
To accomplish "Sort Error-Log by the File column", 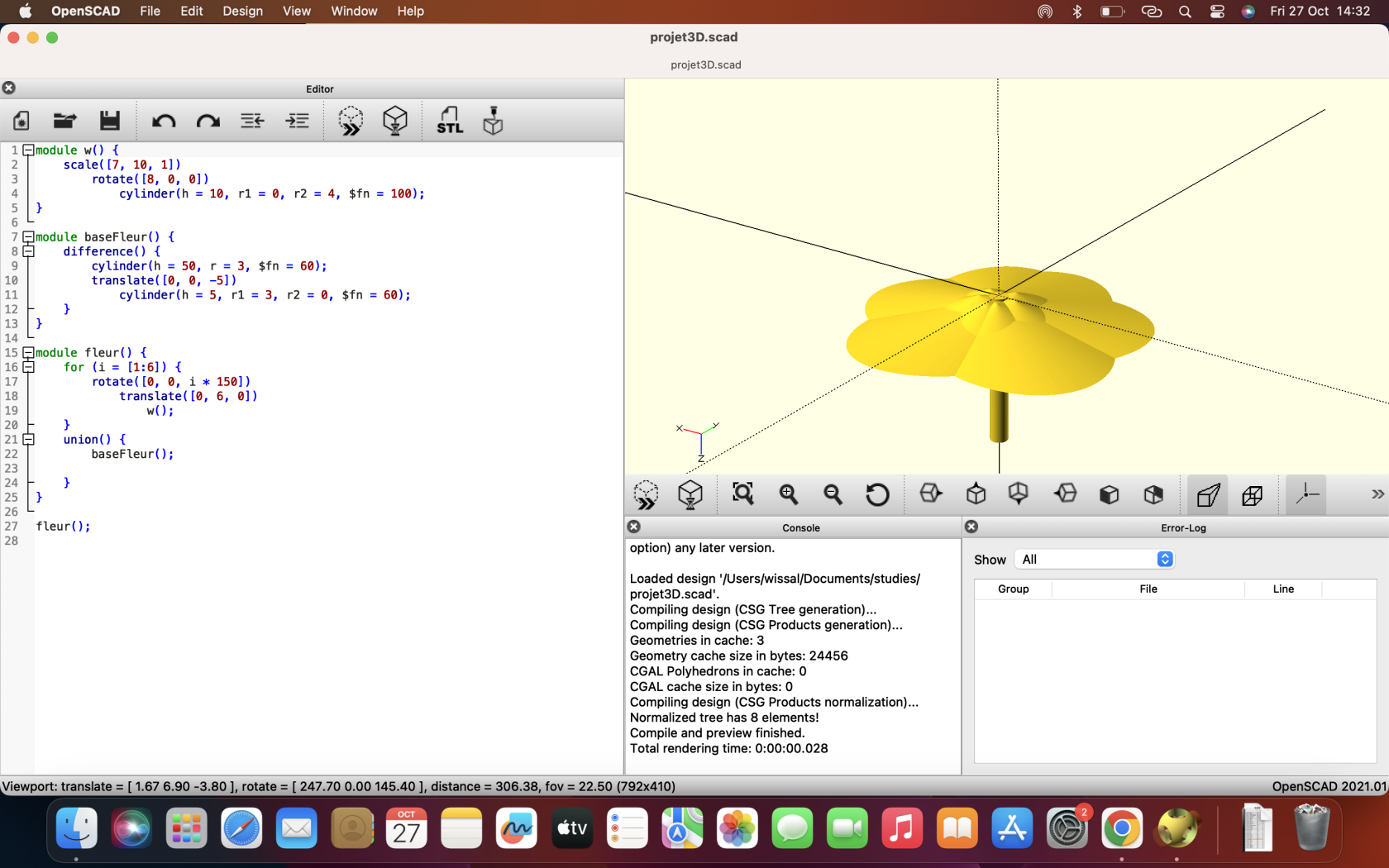I will point(1148,589).
